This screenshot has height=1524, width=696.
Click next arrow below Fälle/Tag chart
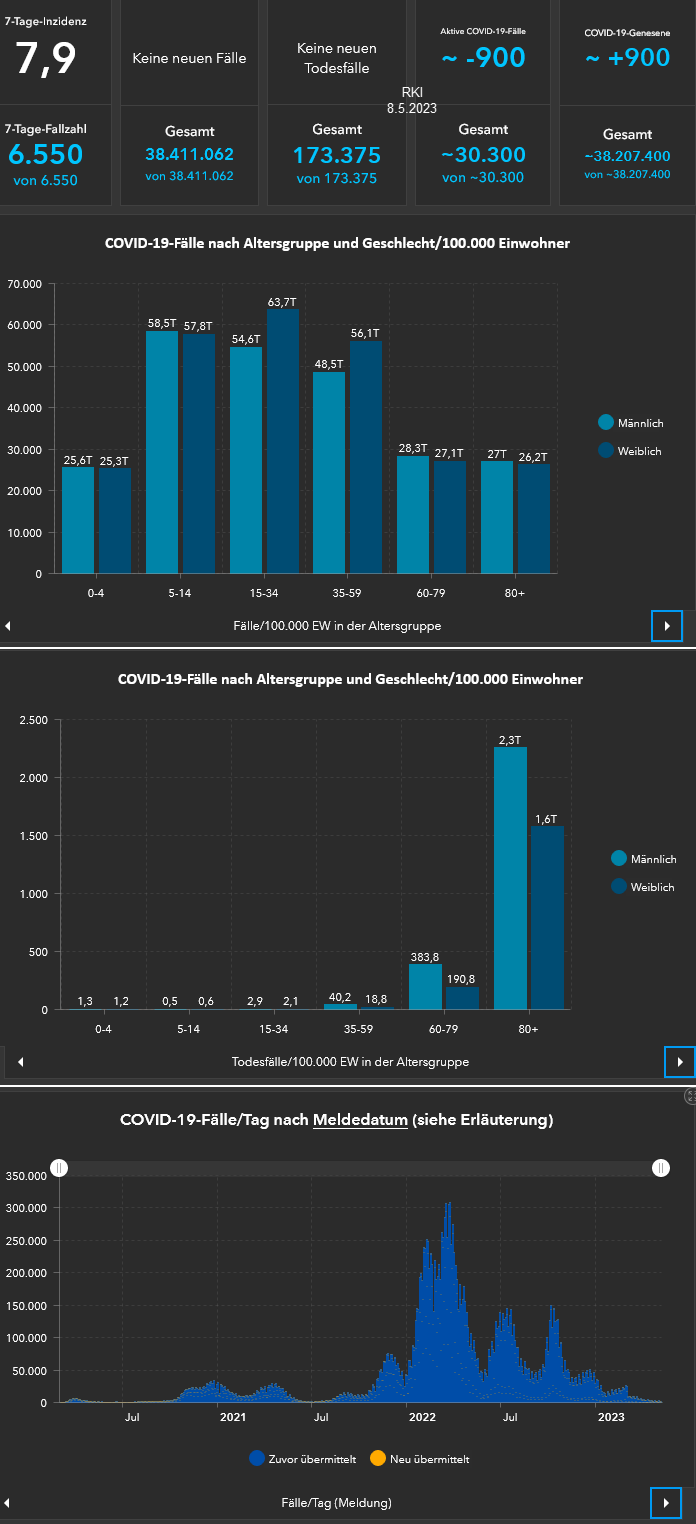[667, 1502]
